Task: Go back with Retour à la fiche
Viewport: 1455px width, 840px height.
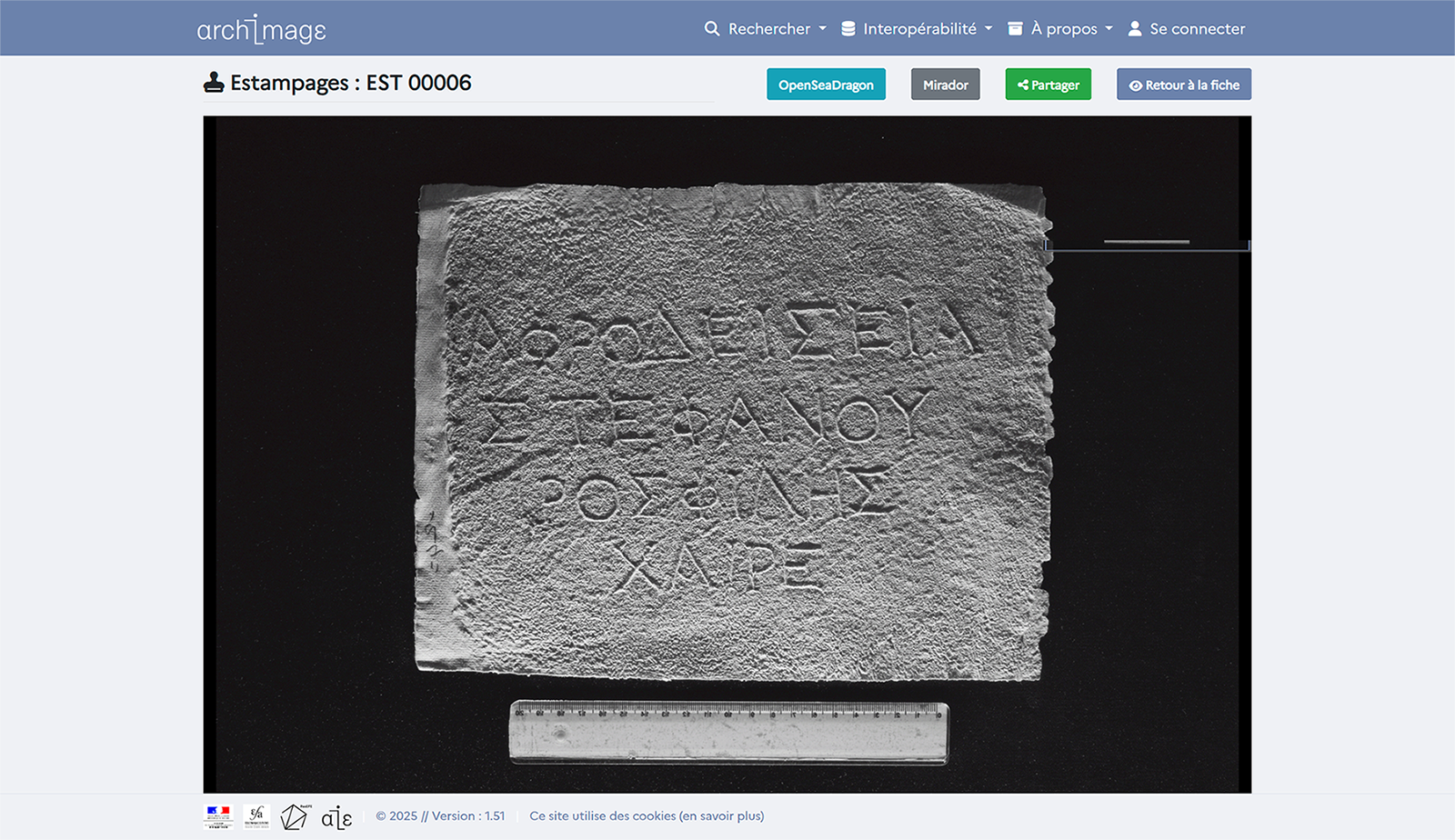Action: [x=1183, y=85]
